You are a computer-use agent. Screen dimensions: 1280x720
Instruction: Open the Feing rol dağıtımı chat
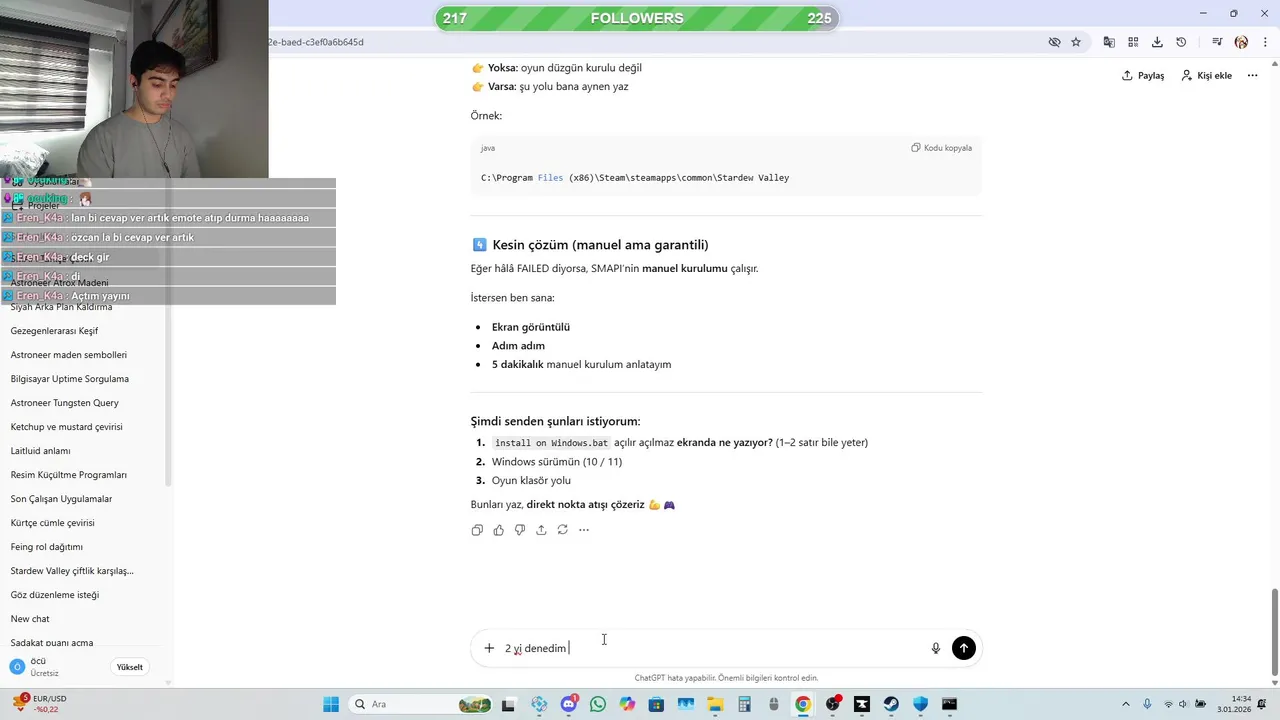46,547
